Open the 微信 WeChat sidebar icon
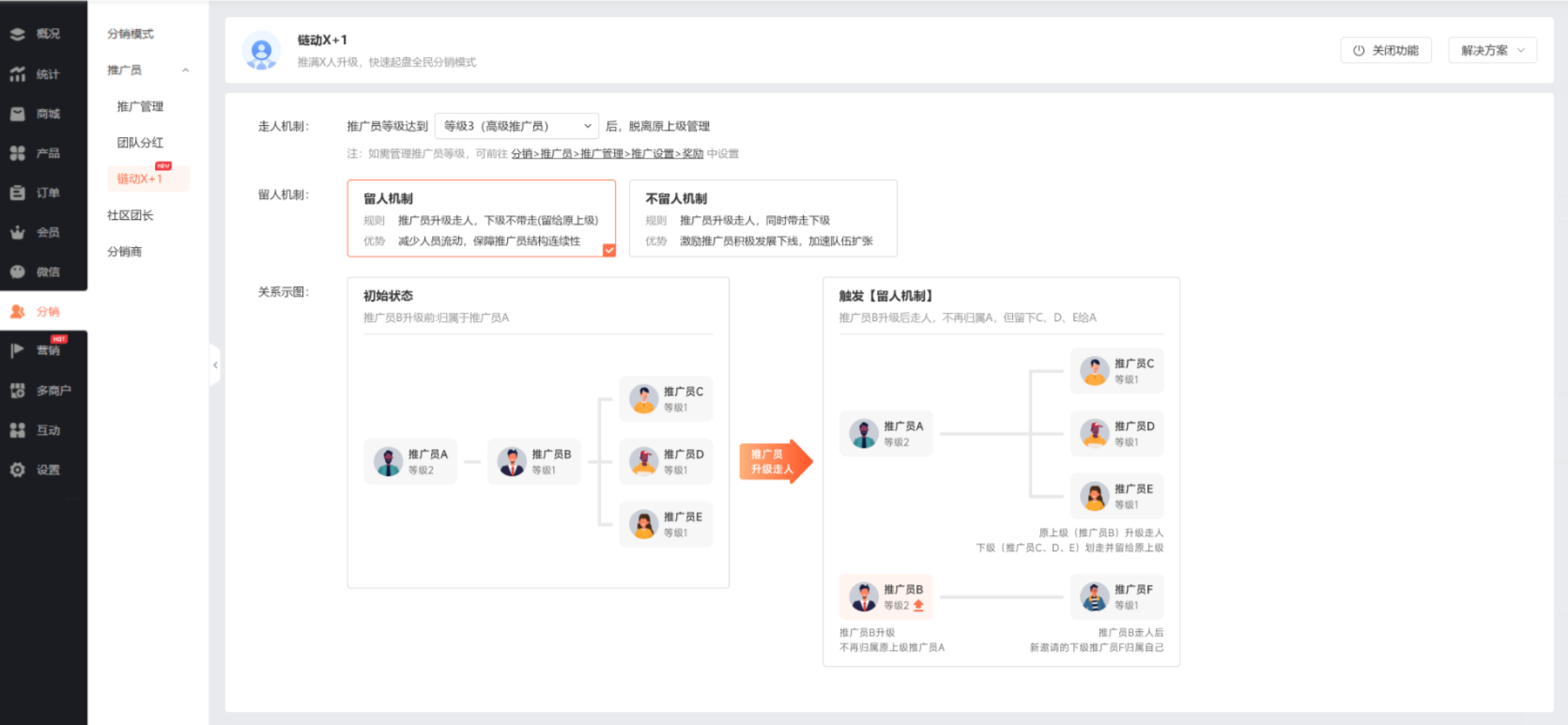Image resolution: width=1568 pixels, height=725 pixels. [x=18, y=271]
